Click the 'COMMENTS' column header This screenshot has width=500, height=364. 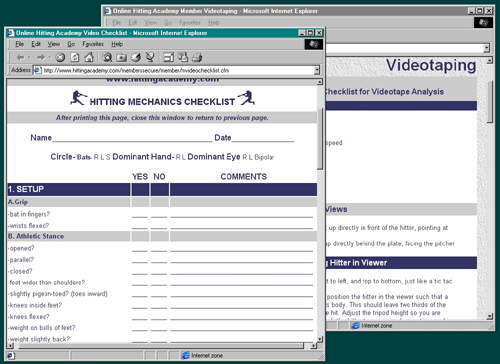244,177
